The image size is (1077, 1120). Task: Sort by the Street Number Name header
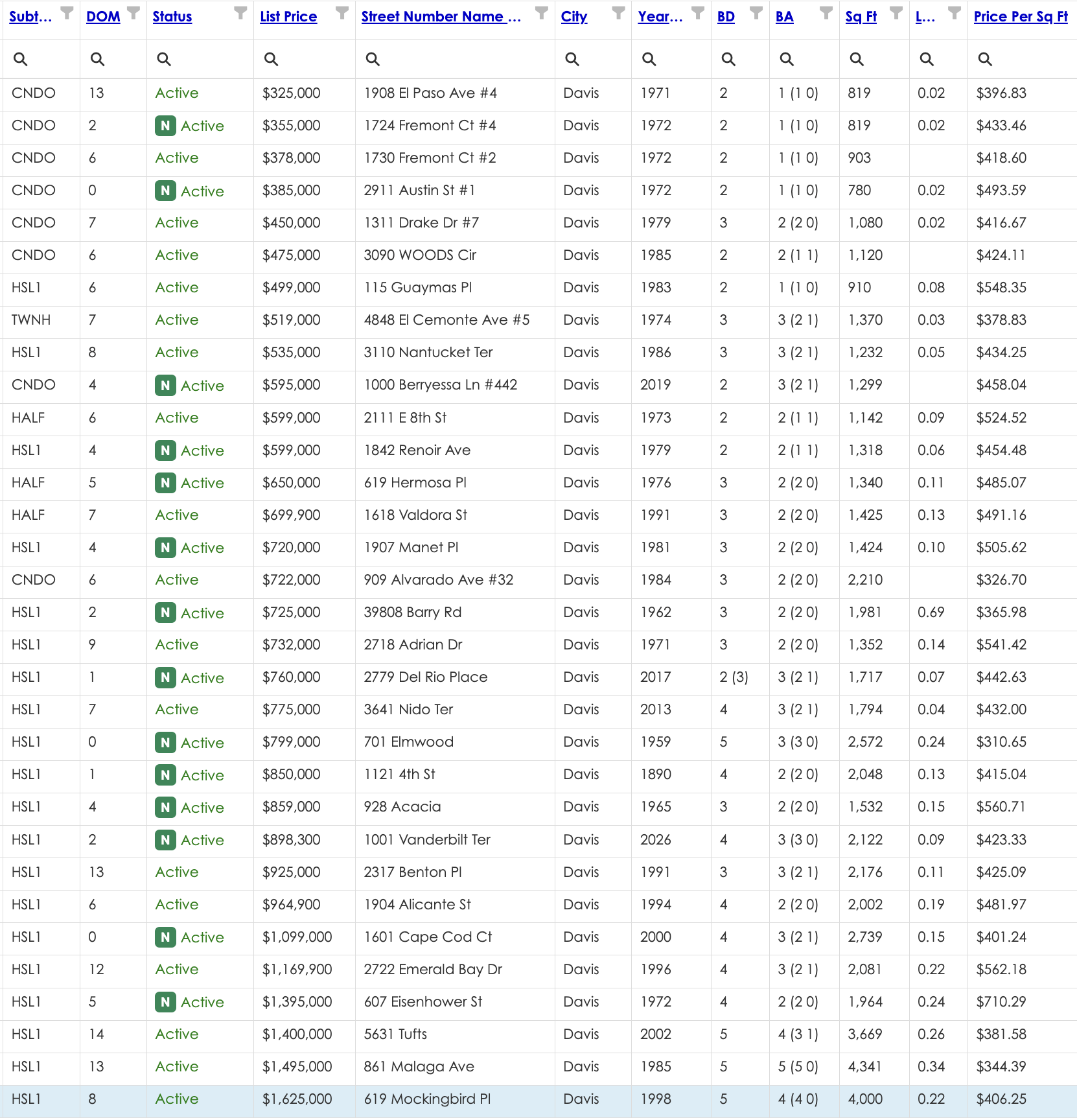point(441,17)
